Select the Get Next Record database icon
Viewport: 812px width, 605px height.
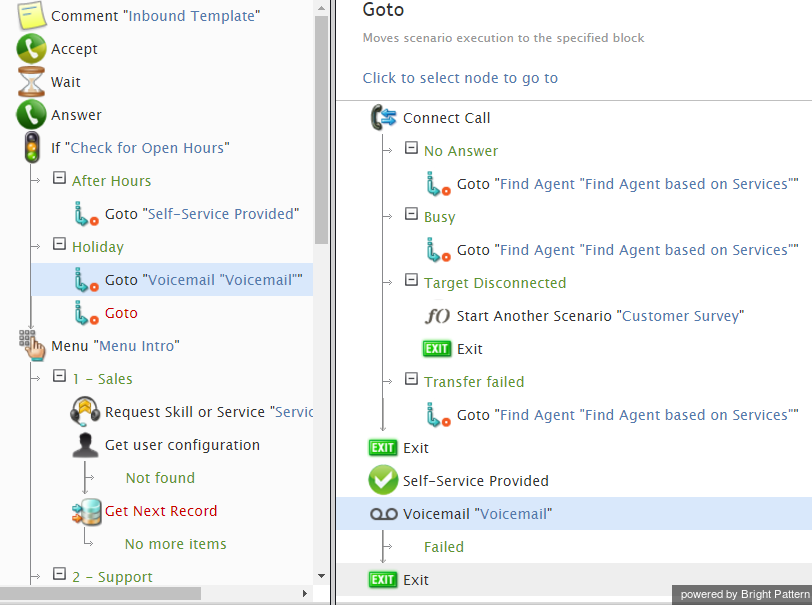pos(86,512)
